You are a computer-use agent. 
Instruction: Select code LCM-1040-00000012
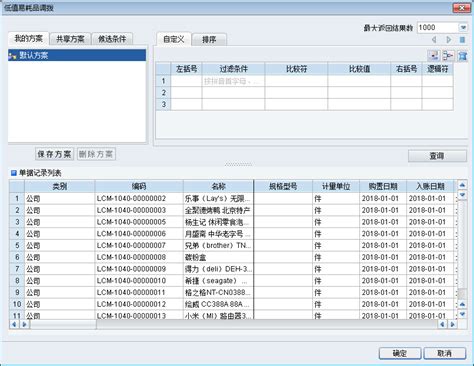[x=139, y=304]
